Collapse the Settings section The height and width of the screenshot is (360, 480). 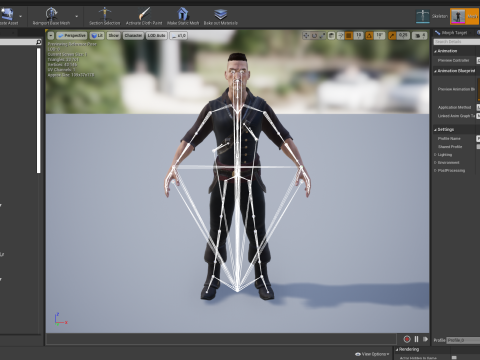pos(435,130)
